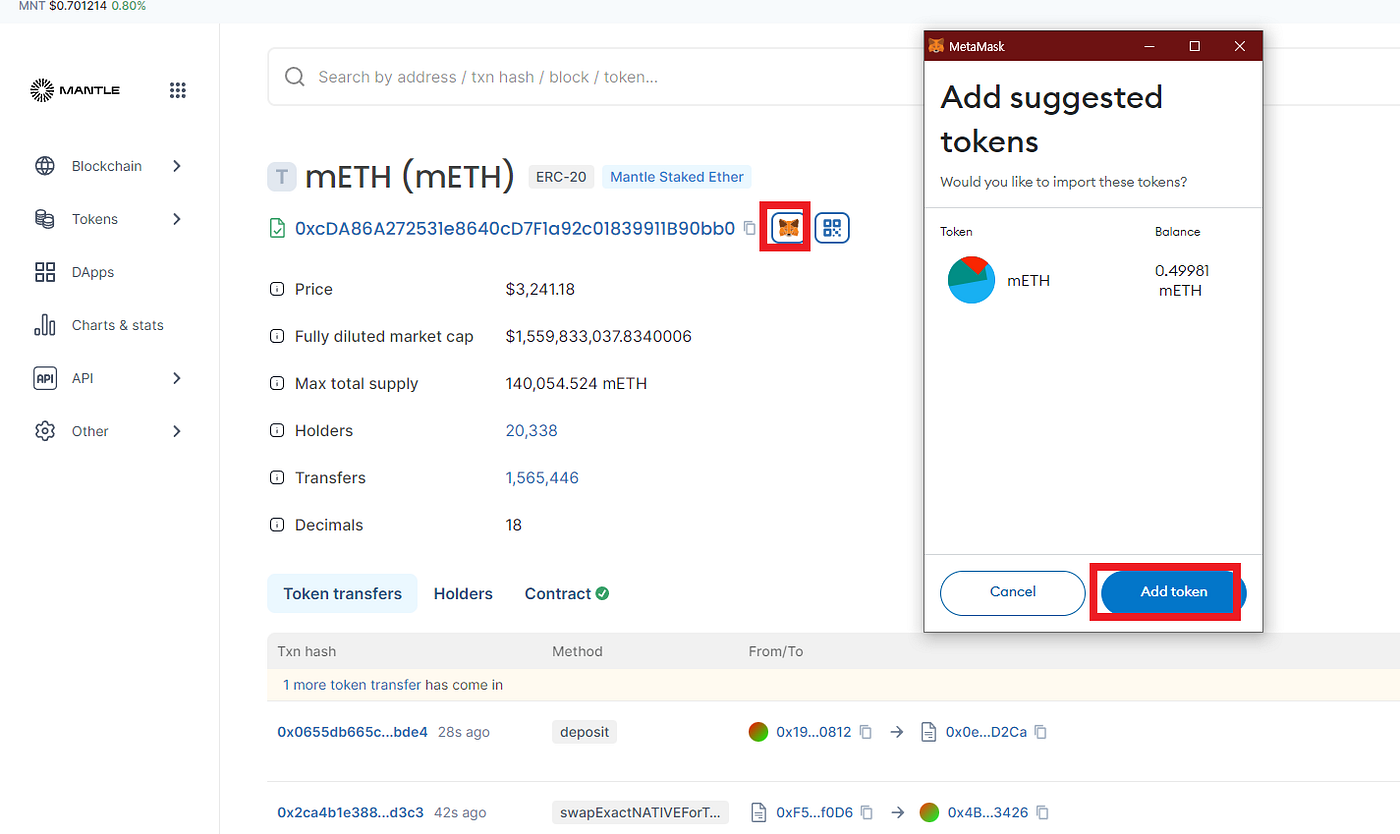
Task: Show the address QR code icon
Action: 832,228
